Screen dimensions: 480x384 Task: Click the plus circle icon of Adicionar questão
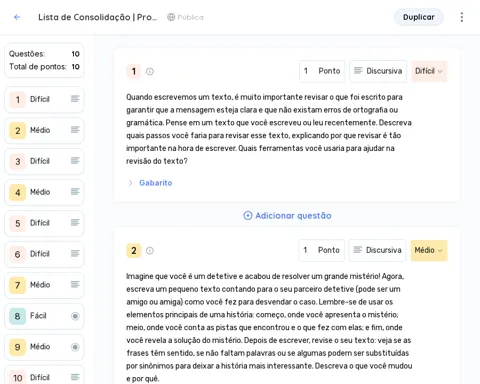(248, 216)
